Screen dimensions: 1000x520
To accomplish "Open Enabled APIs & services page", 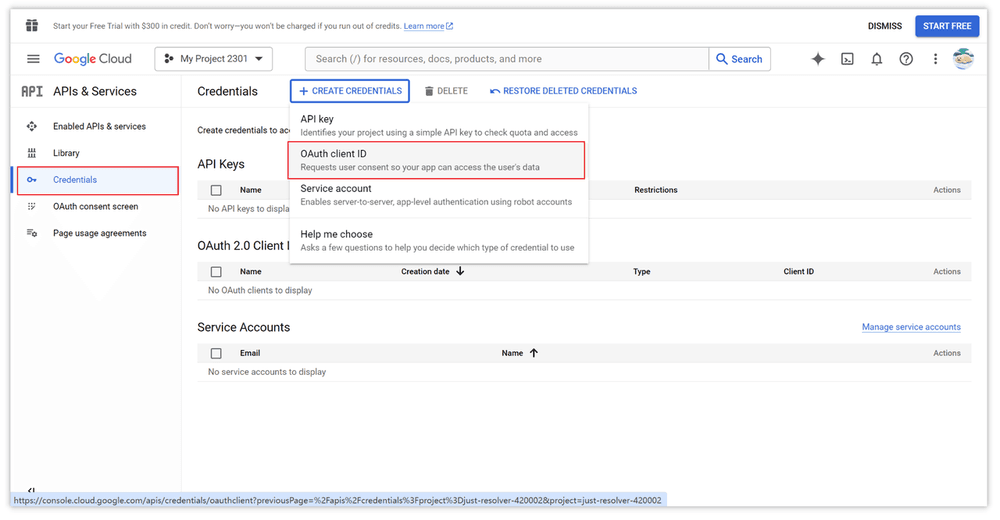I will (99, 126).
